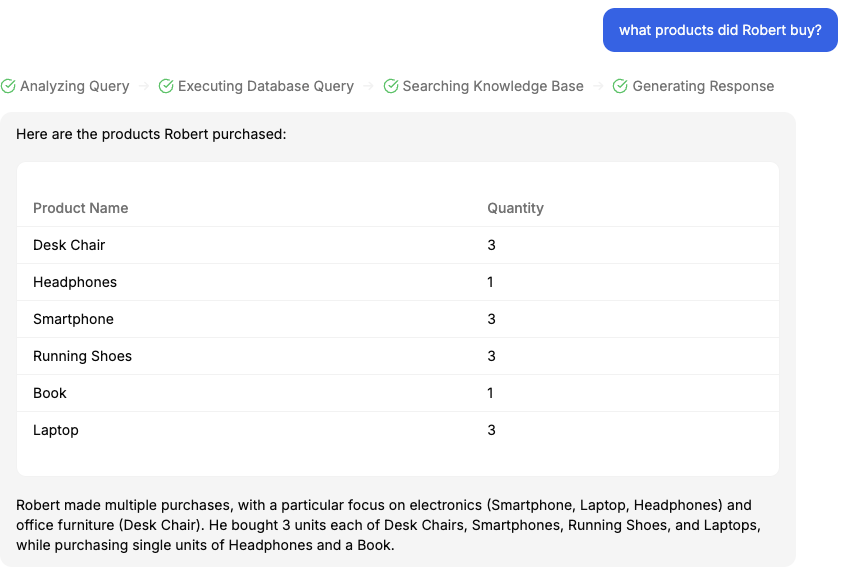Click the summary paragraph about Robert's purchases
This screenshot has height=569, width=844.
(390, 525)
